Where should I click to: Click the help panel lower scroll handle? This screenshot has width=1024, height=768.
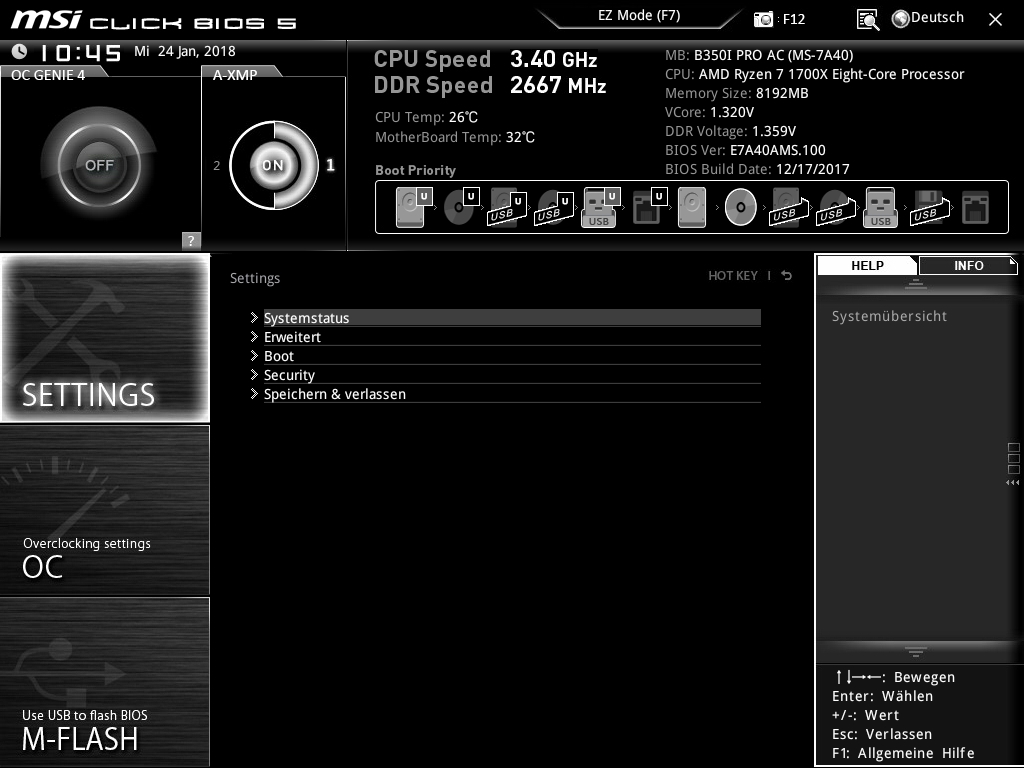click(x=916, y=652)
